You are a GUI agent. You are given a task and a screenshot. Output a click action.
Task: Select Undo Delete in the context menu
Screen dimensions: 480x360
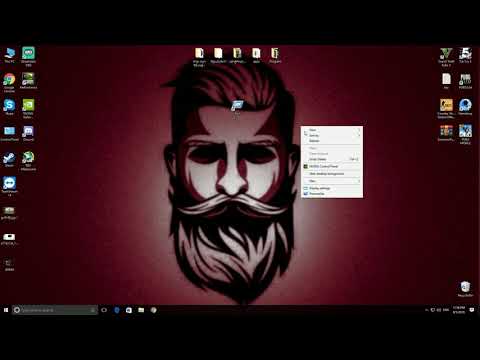click(x=332, y=159)
